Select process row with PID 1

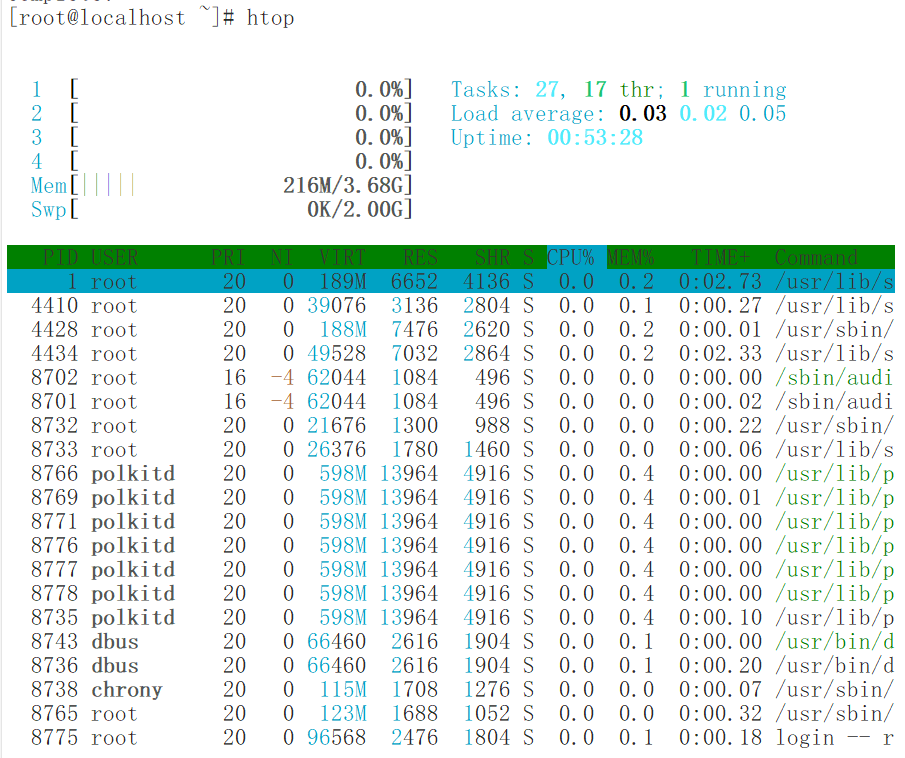coord(451,281)
